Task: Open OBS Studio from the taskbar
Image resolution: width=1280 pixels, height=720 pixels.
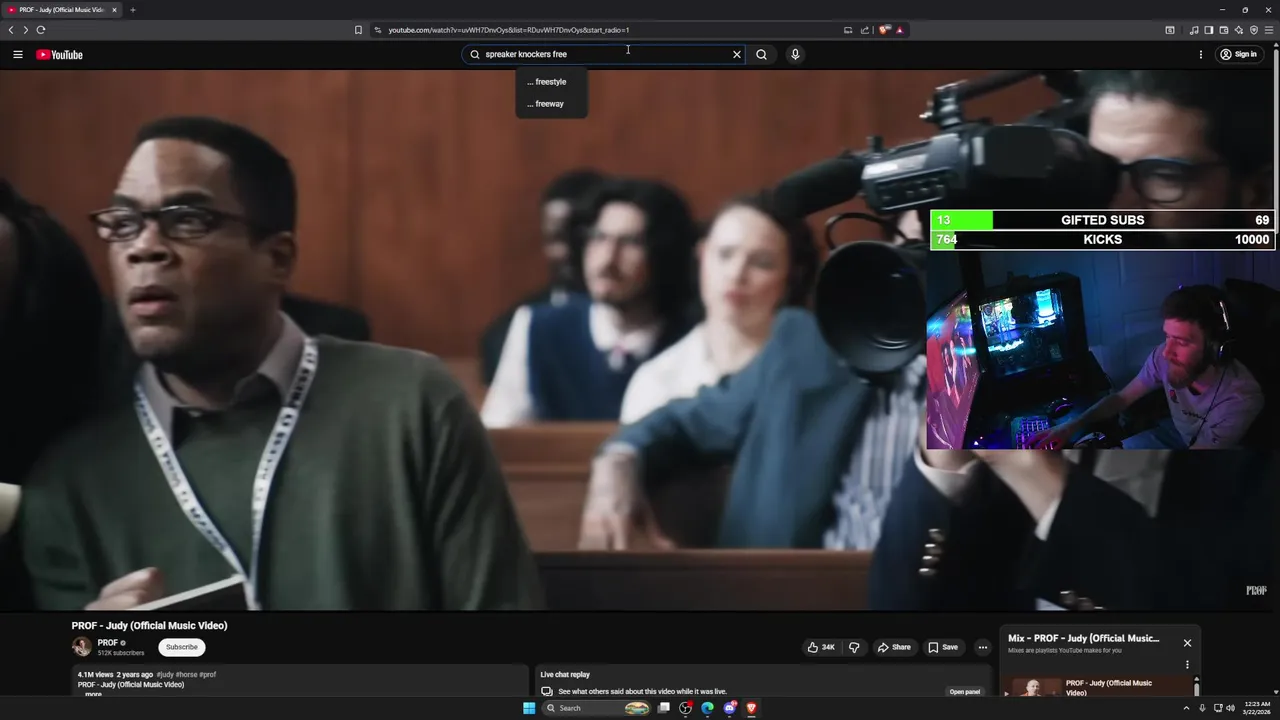Action: [685, 708]
